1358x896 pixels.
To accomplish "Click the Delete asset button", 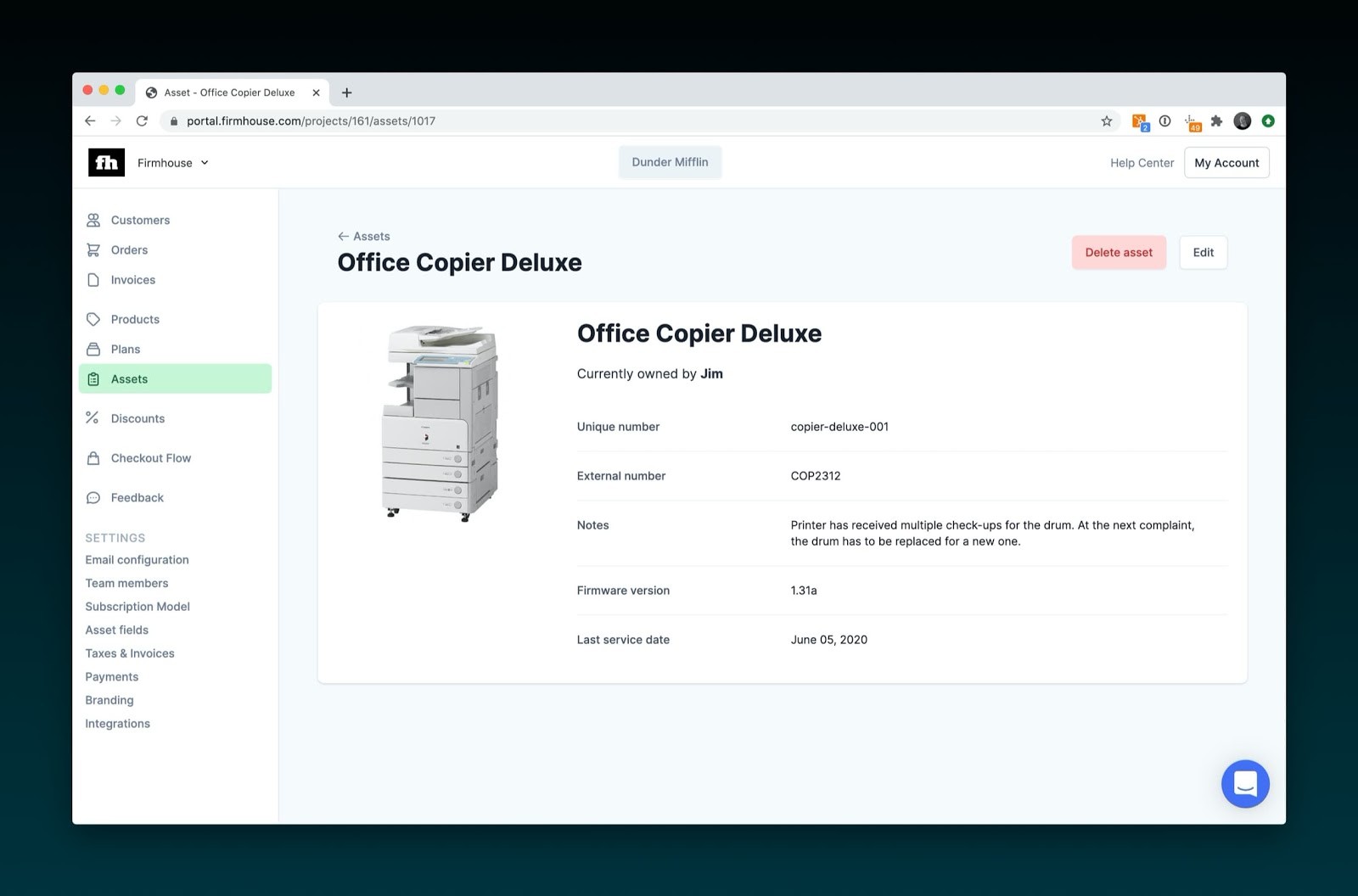I will (1119, 252).
